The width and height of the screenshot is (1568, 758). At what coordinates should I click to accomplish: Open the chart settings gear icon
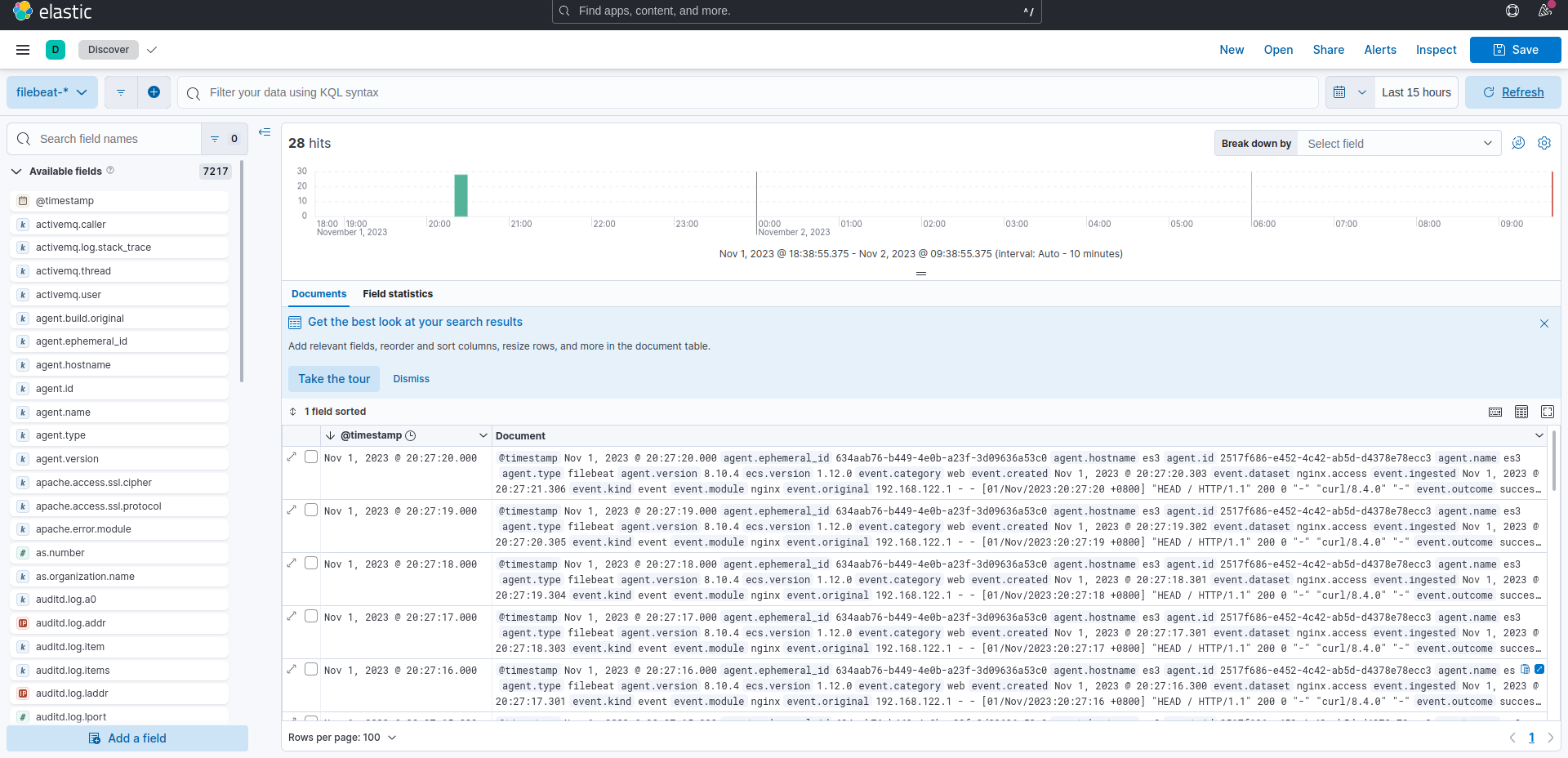(x=1543, y=143)
